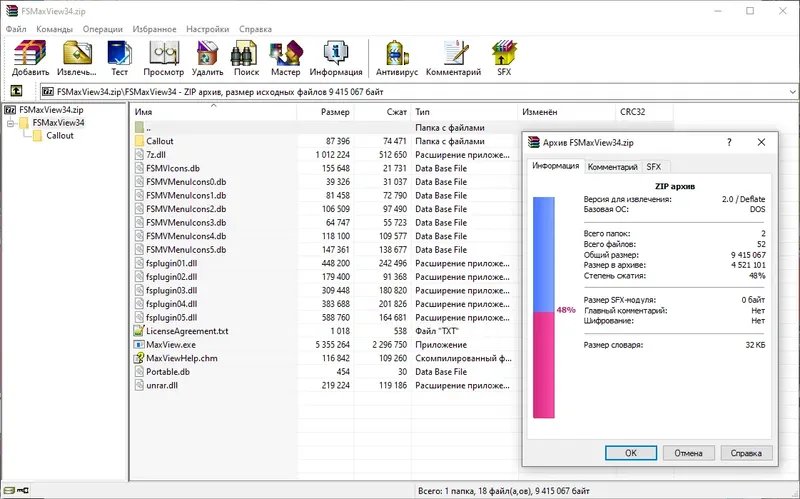Sort by the CRC32 column header
This screenshot has width=800, height=499.
click(x=644, y=112)
